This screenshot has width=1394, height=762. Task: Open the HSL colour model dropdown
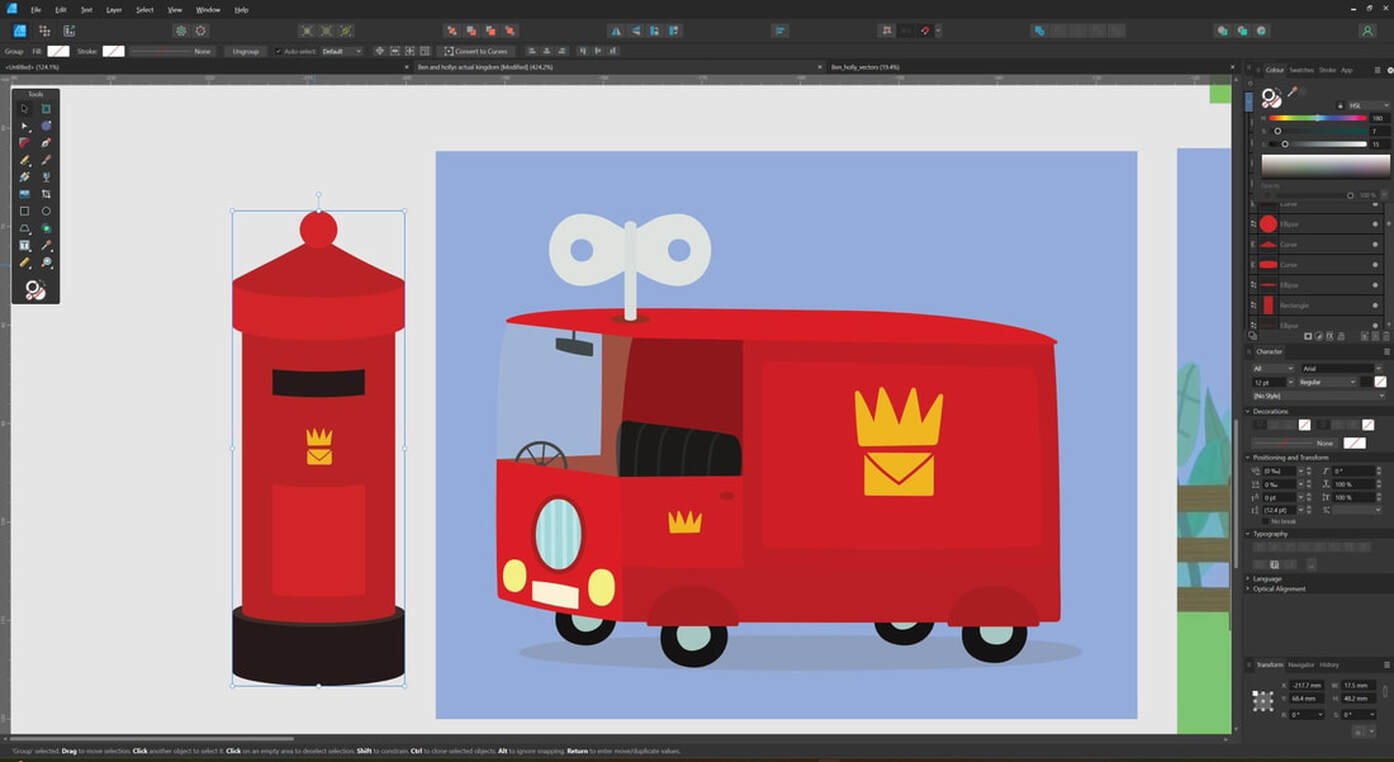coord(1369,105)
